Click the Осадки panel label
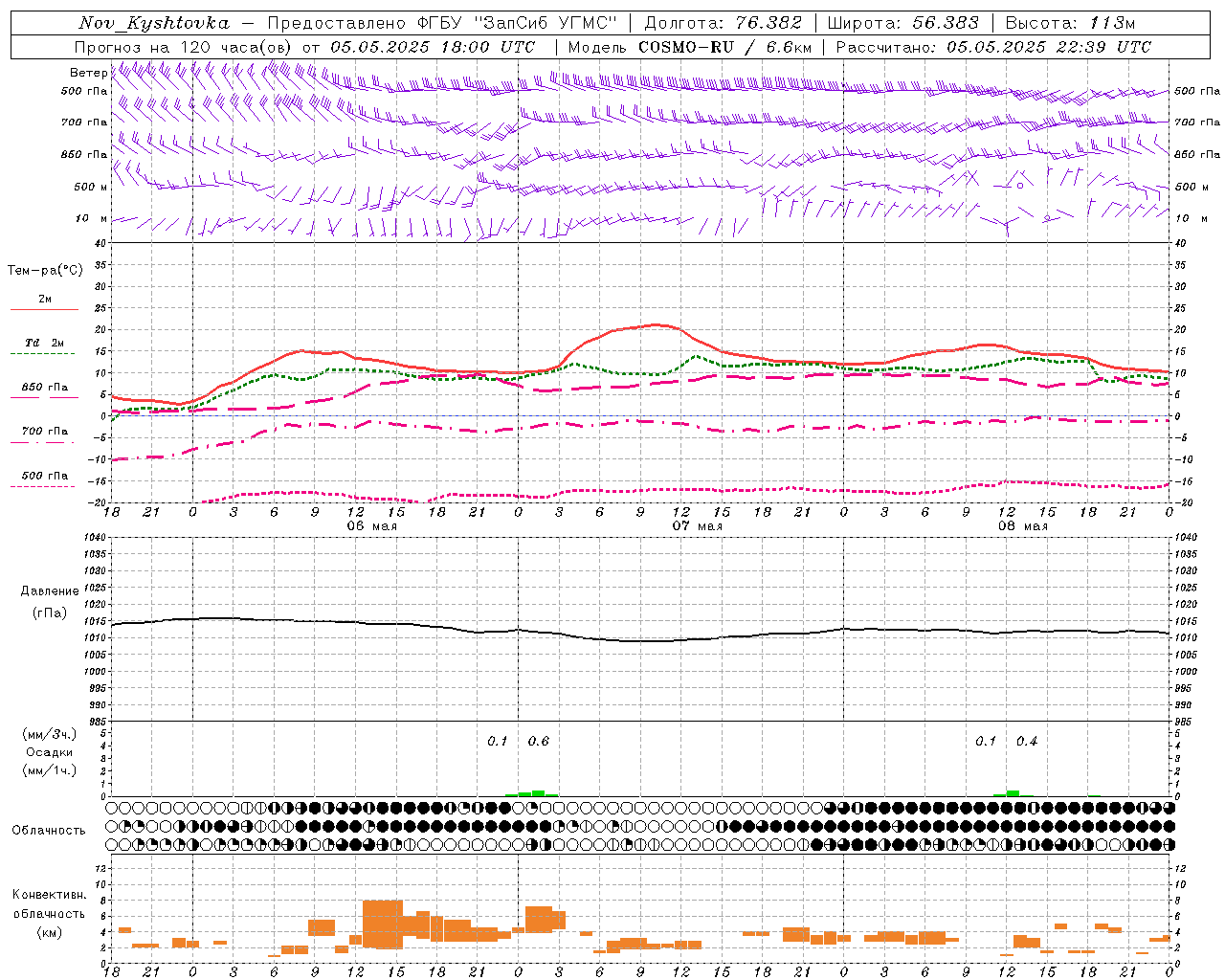 coord(50,752)
